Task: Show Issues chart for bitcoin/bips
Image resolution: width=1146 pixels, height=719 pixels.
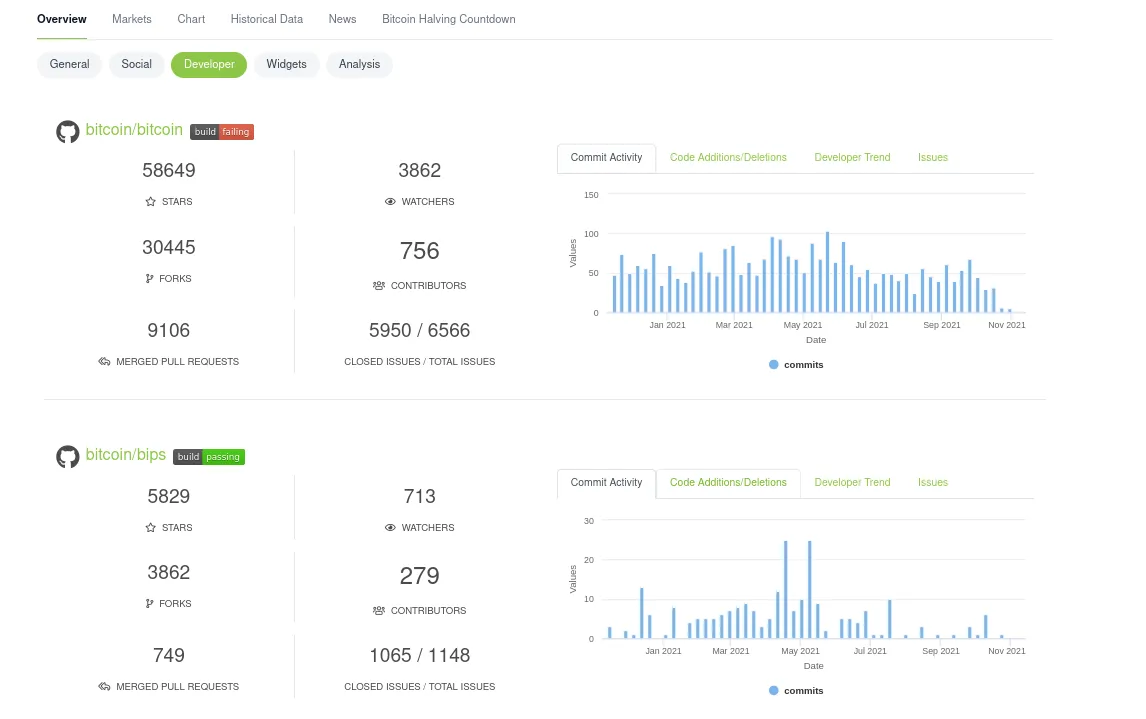Action: (x=933, y=483)
